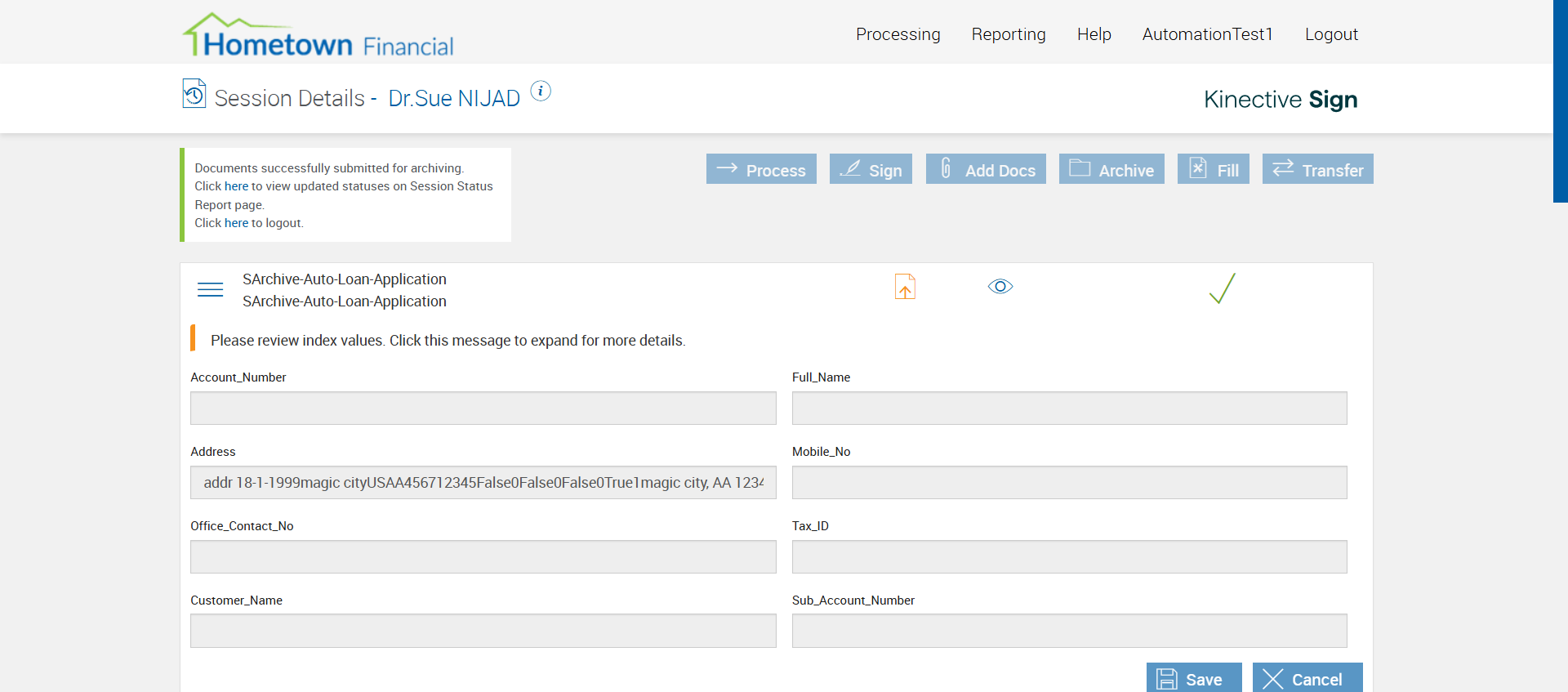
Task: Open the Reporting menu
Action: 1009,34
